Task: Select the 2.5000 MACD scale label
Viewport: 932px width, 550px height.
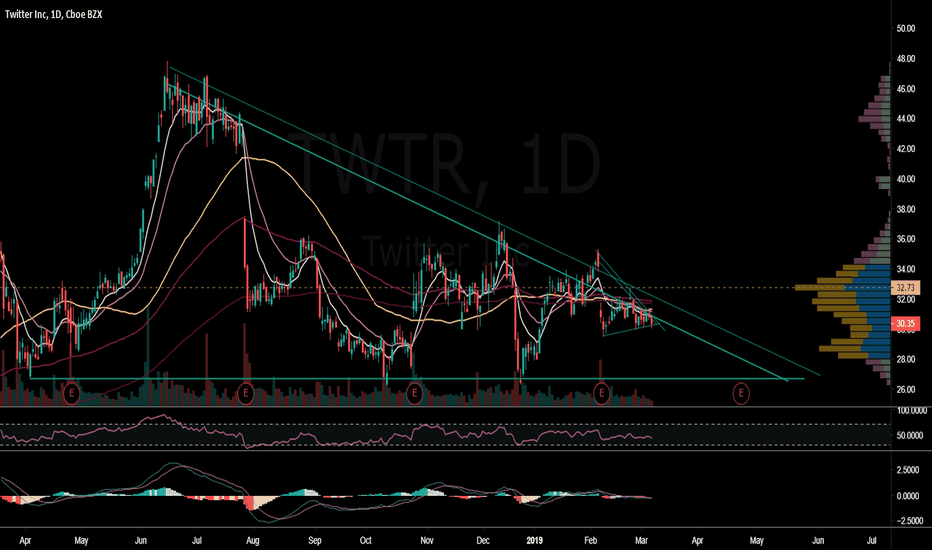Action: point(910,470)
